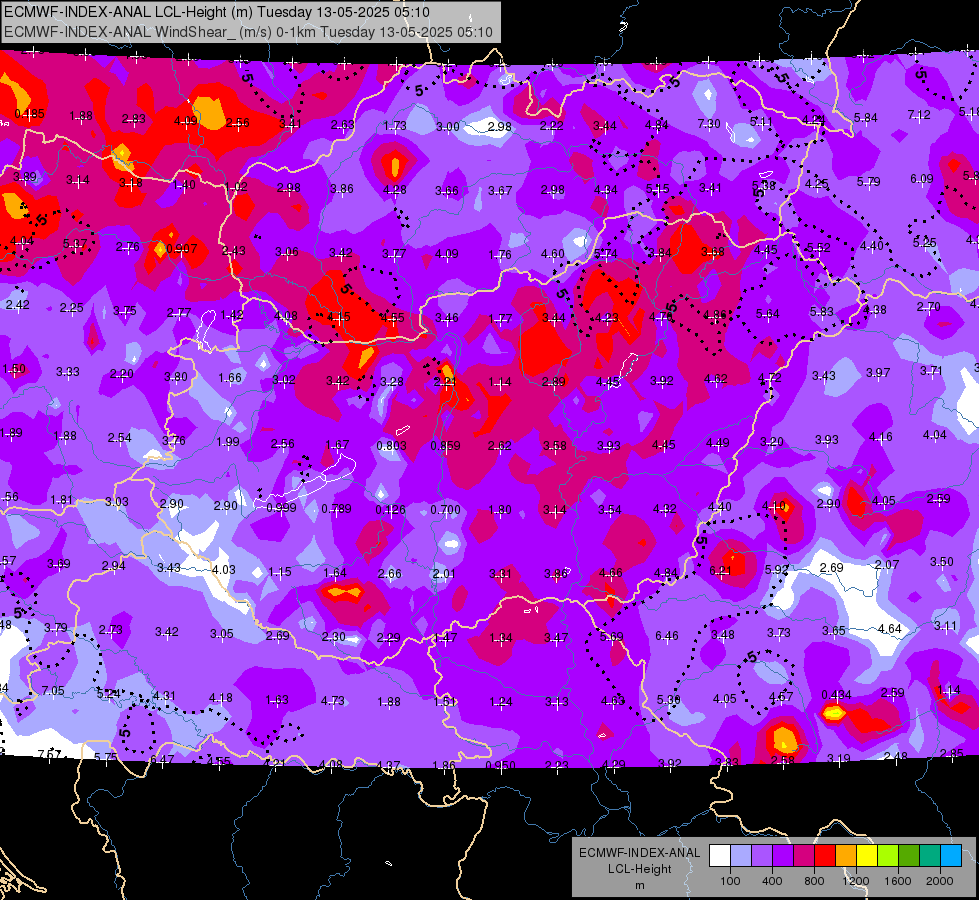The height and width of the screenshot is (900, 979).
Task: Click the wind shear value 5.30
Action: tap(669, 700)
